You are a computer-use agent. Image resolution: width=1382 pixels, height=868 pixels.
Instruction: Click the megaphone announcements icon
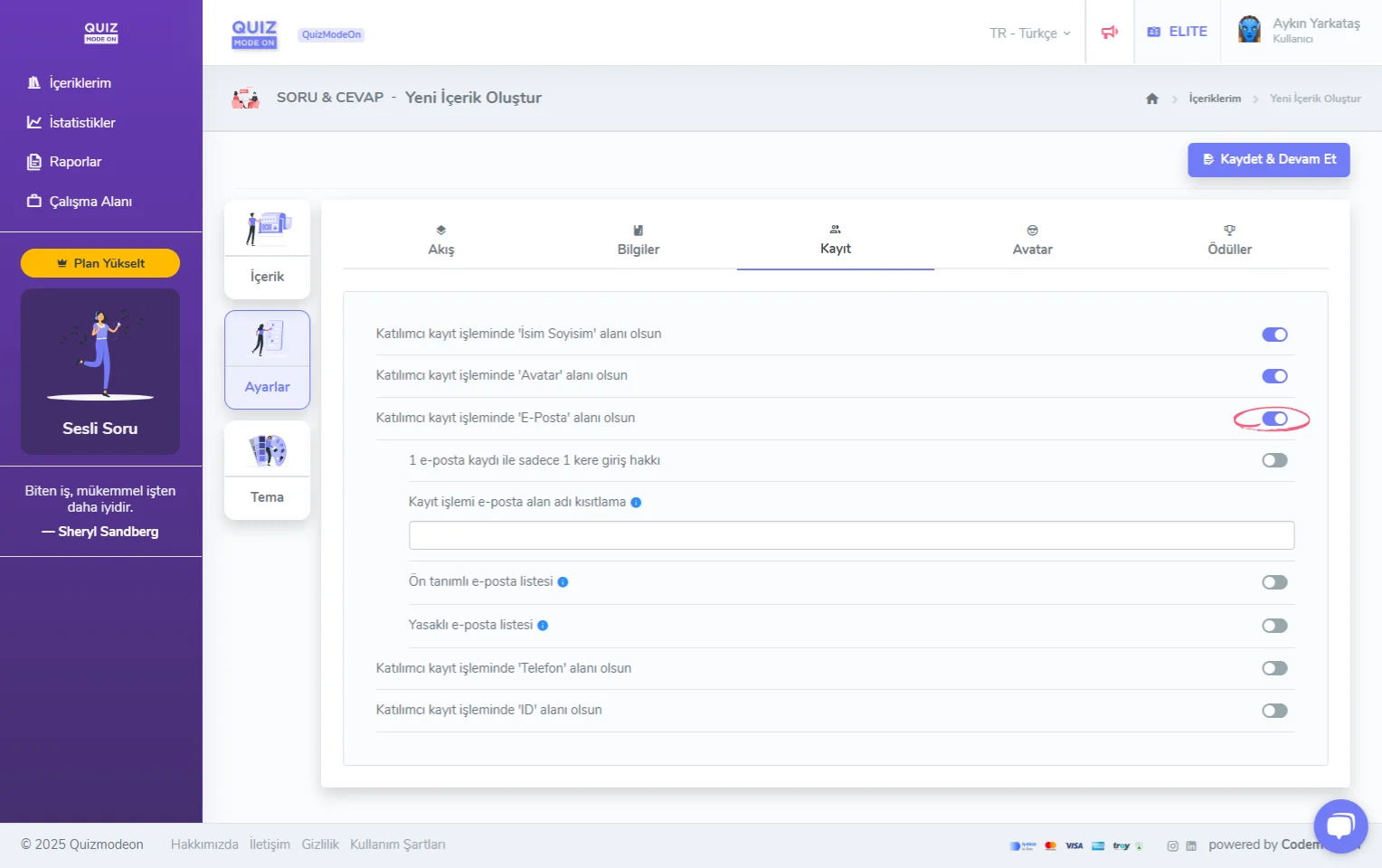click(x=1109, y=33)
